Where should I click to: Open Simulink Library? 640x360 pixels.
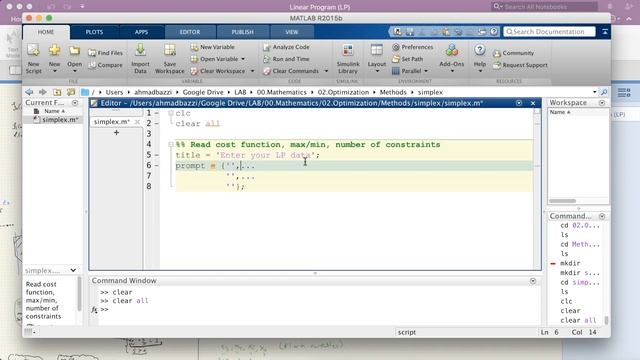348,59
